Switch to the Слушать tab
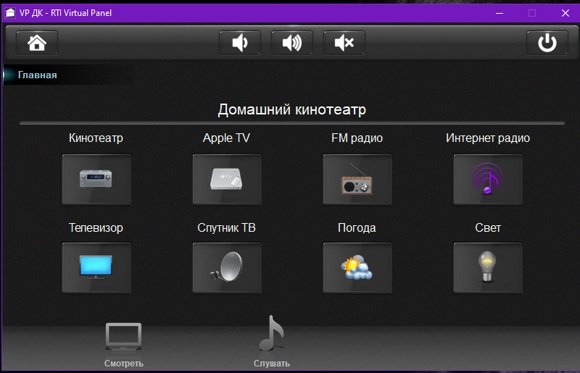 [x=272, y=342]
